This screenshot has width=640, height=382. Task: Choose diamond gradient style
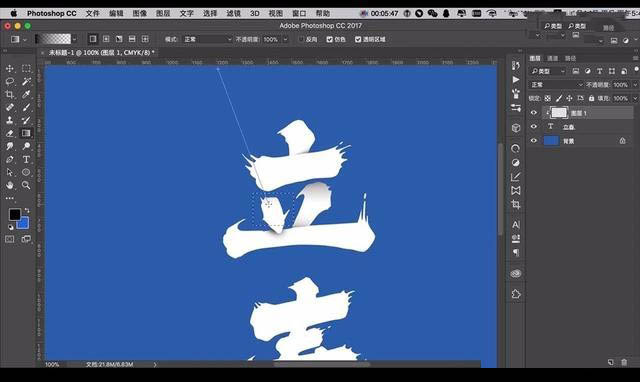[145, 39]
